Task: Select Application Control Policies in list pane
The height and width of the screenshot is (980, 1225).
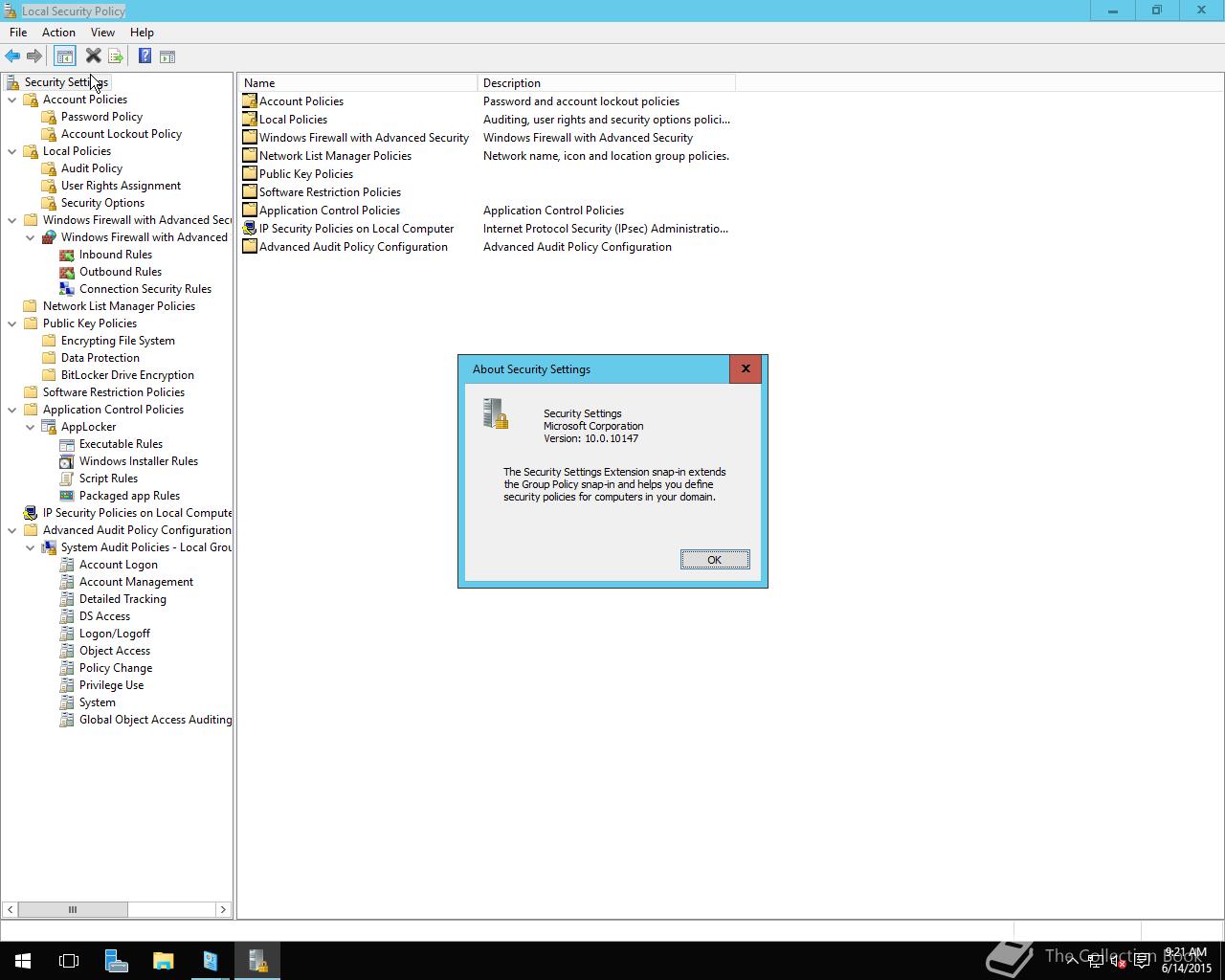Action: coord(329,211)
